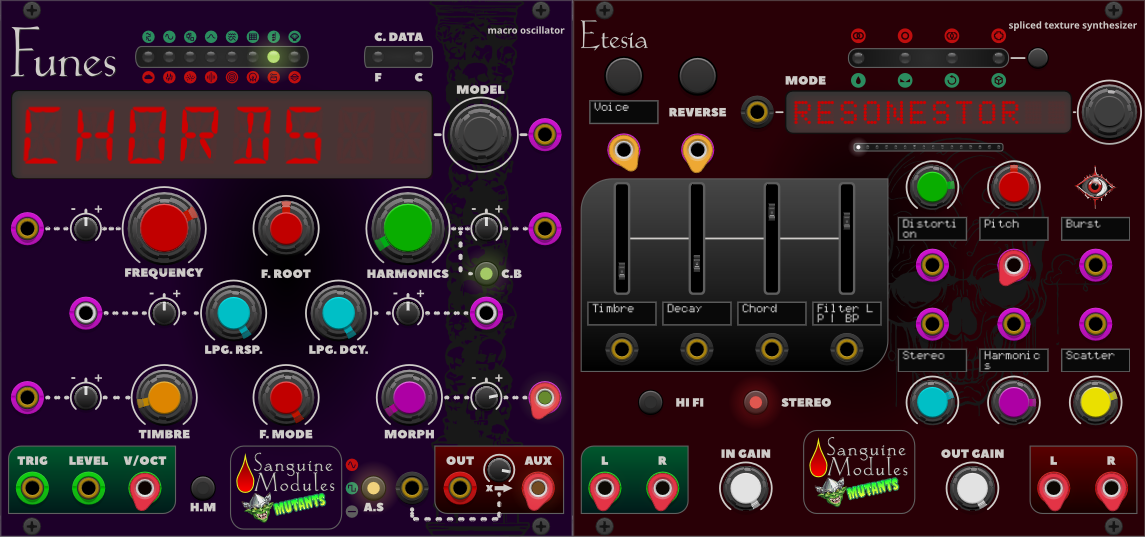Image resolution: width=1145 pixels, height=537 pixels.
Task: Toggle the HI FI button on Etesia
Action: (x=651, y=402)
